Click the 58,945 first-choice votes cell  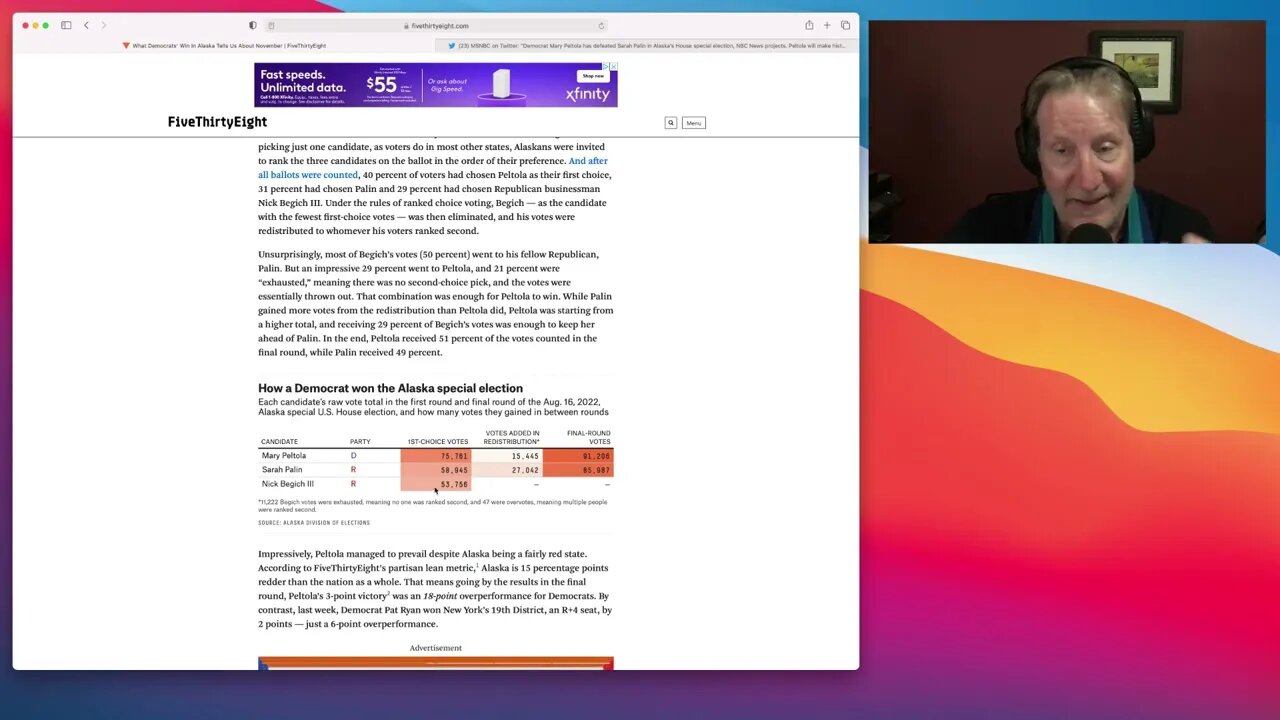pos(436,470)
